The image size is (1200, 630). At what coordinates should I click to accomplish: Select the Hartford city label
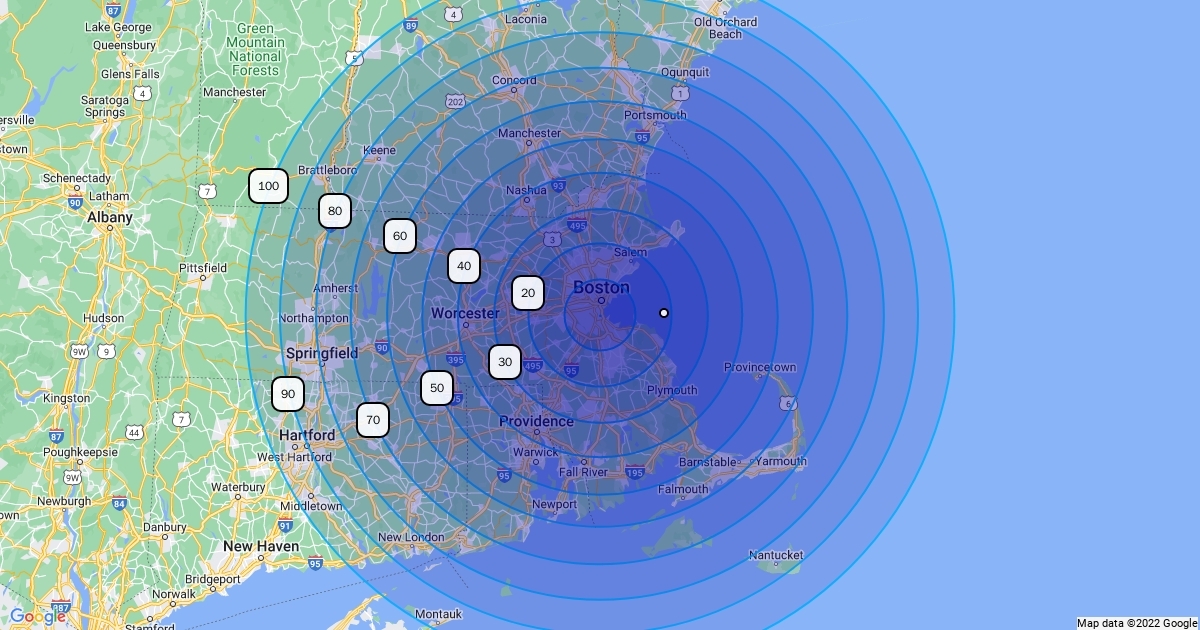pos(307,435)
